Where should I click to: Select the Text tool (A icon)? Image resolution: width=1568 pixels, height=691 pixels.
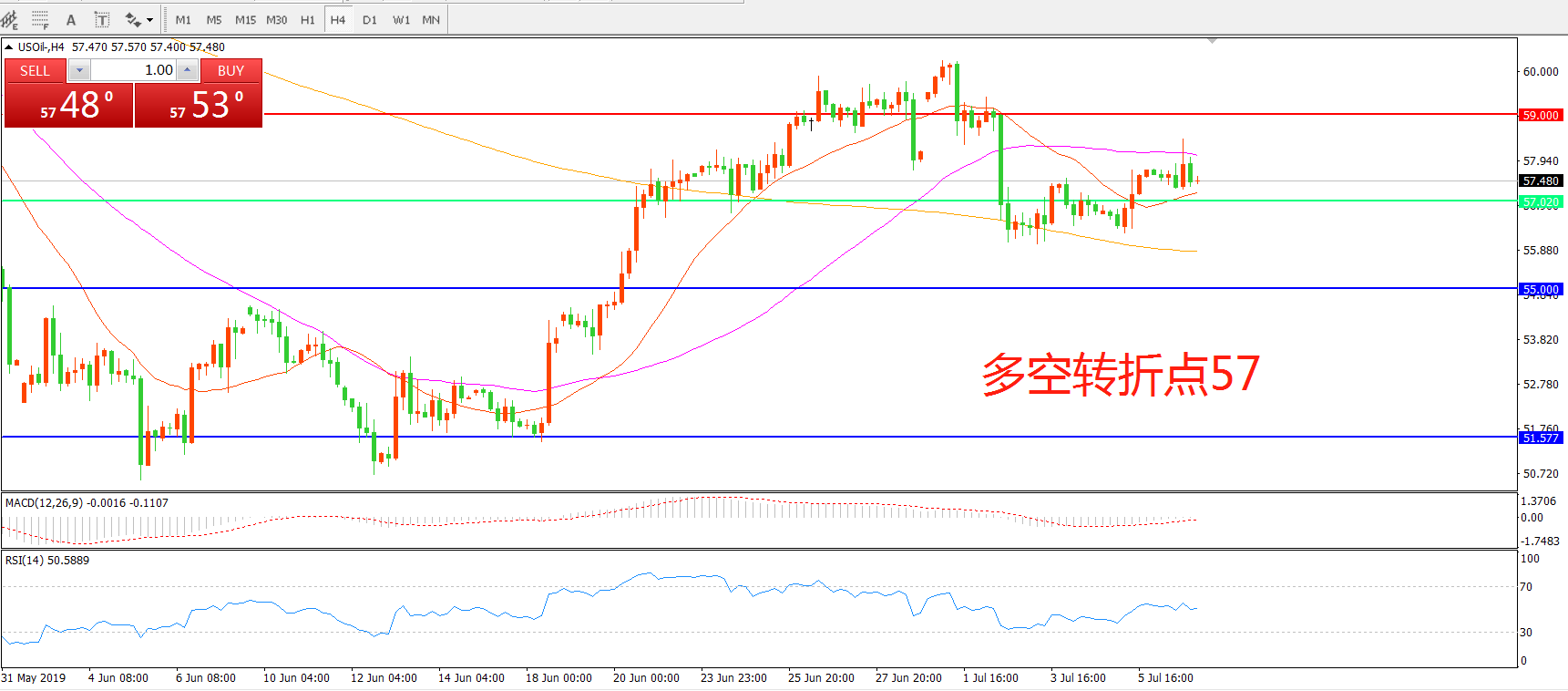pos(71,19)
